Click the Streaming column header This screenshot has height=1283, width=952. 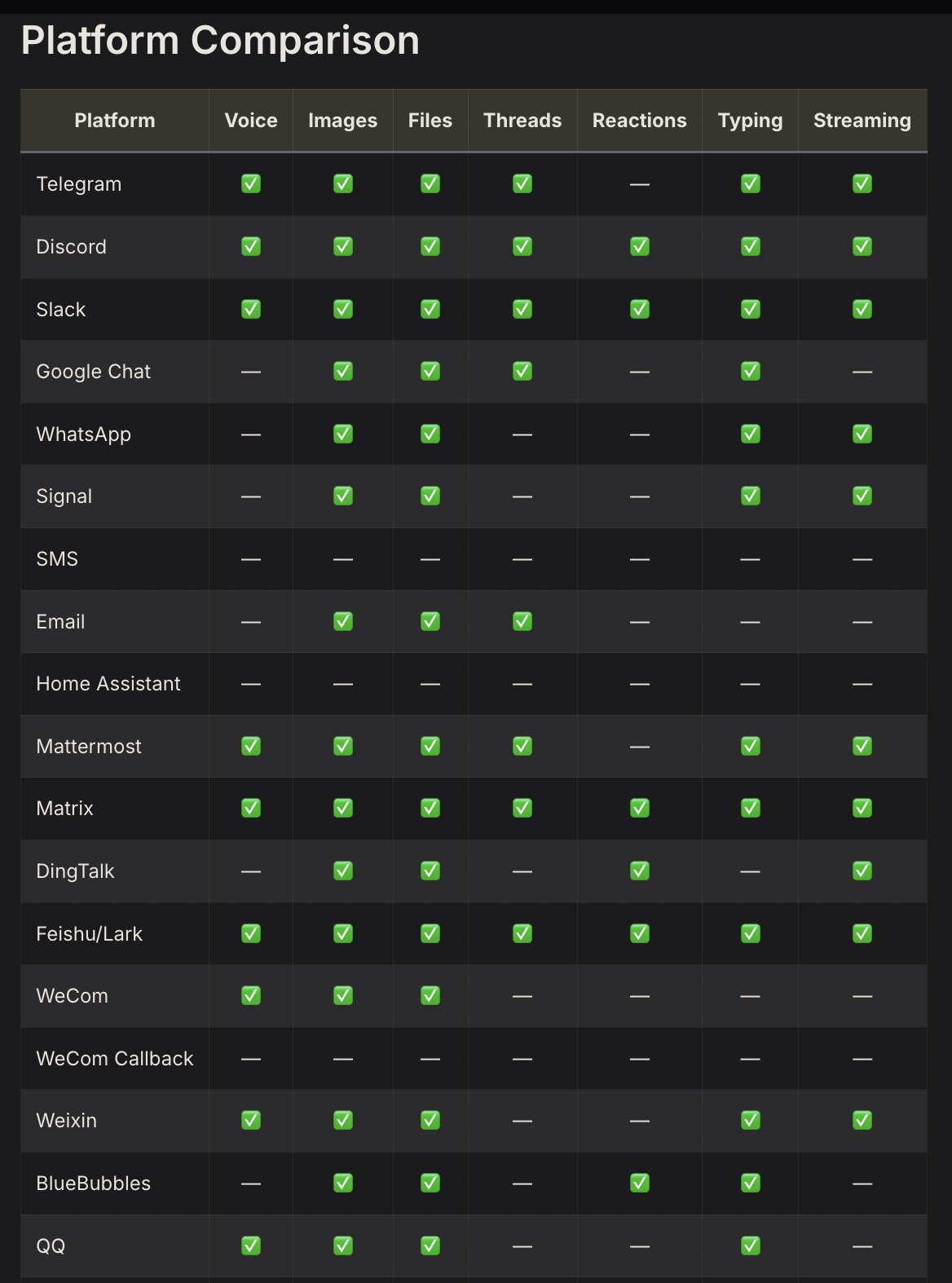point(862,121)
